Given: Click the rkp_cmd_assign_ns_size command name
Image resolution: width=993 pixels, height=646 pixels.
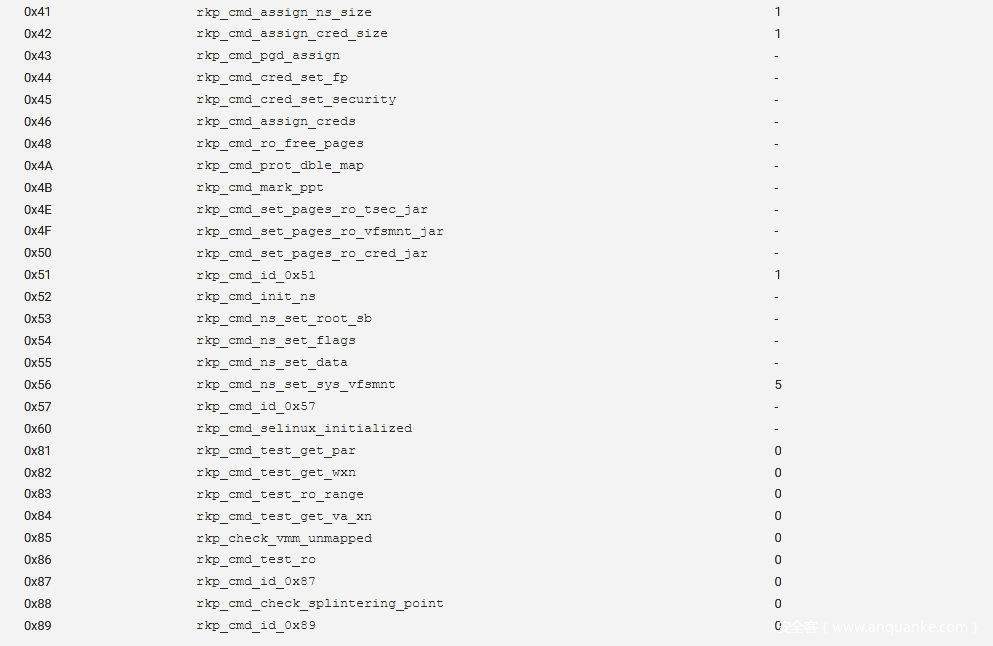Looking at the screenshot, I should click(x=284, y=12).
